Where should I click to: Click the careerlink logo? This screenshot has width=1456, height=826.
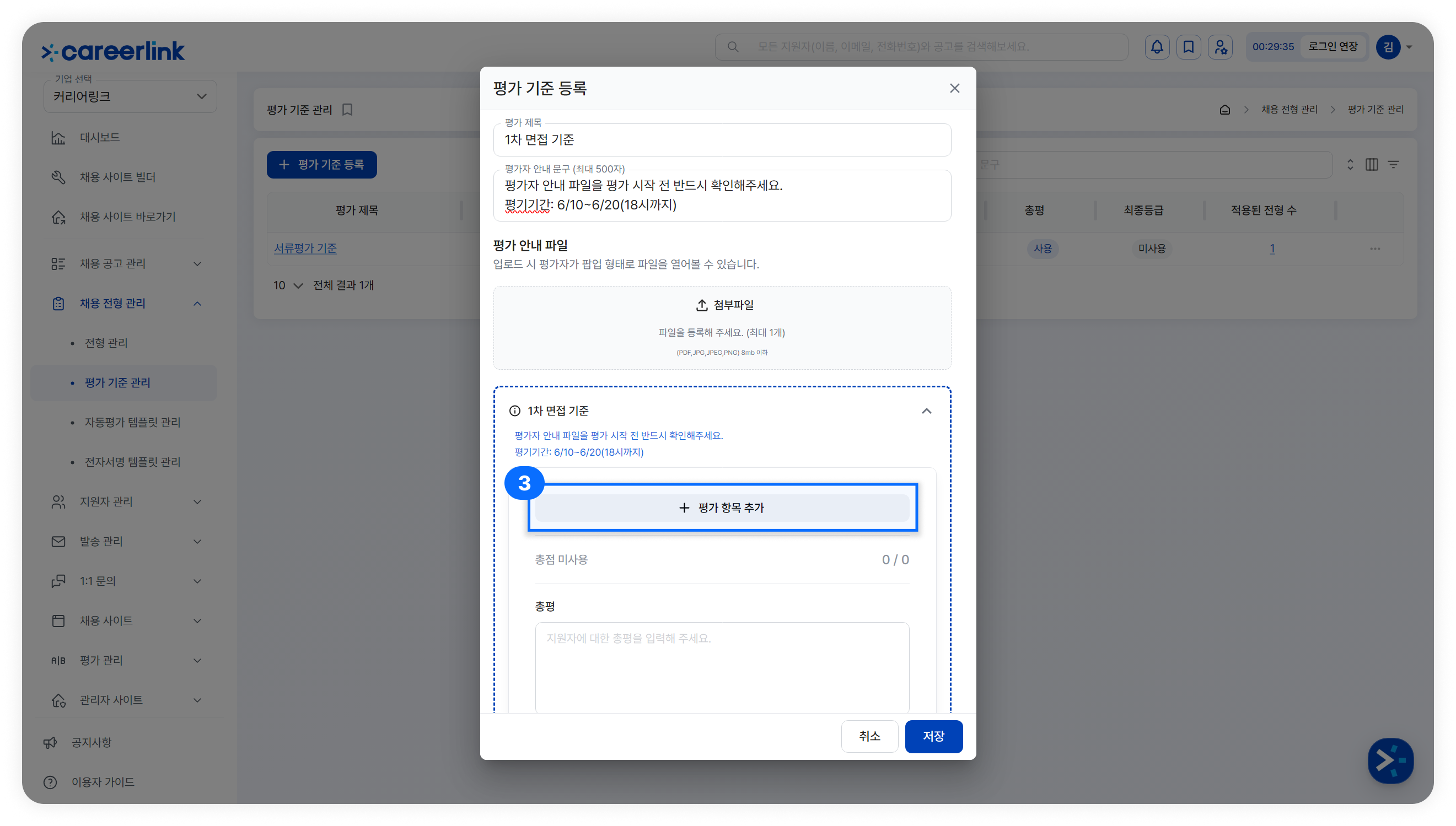point(113,51)
